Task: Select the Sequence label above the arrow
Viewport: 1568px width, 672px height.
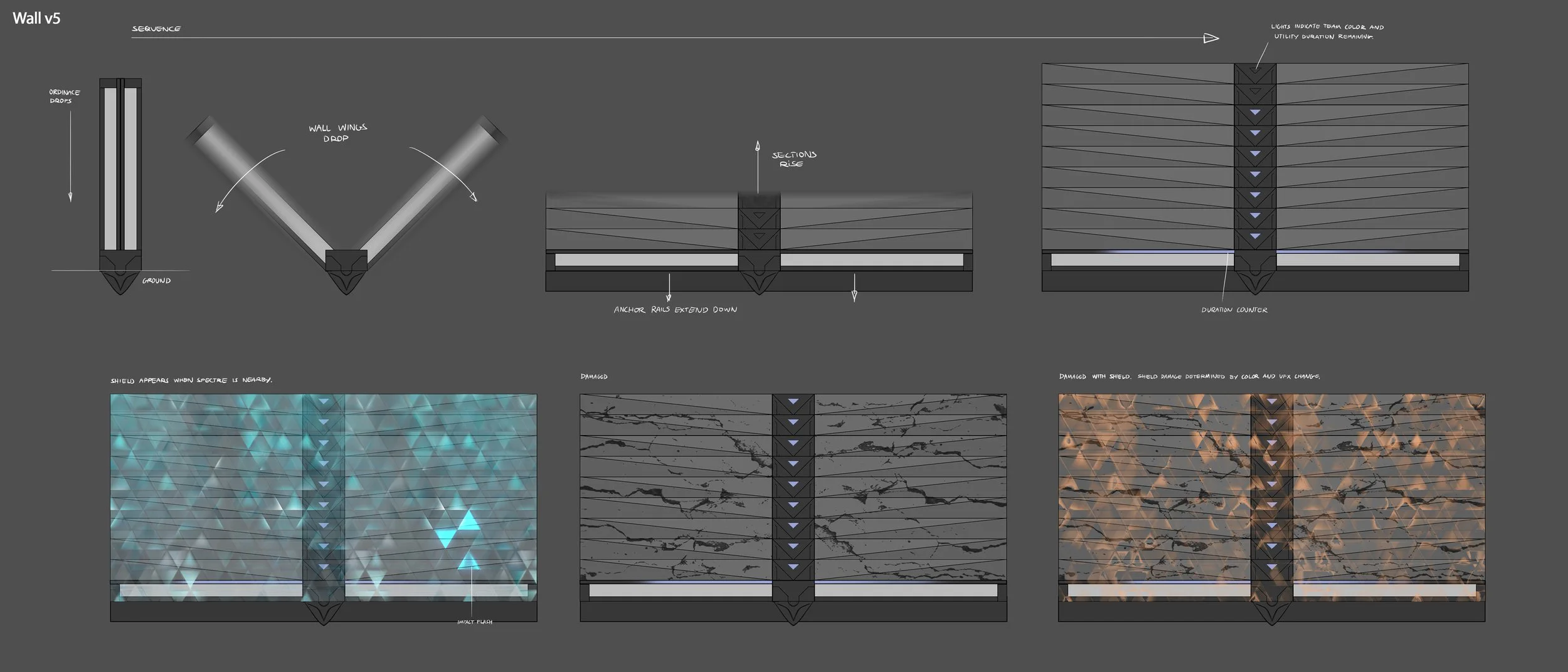Action: point(156,29)
